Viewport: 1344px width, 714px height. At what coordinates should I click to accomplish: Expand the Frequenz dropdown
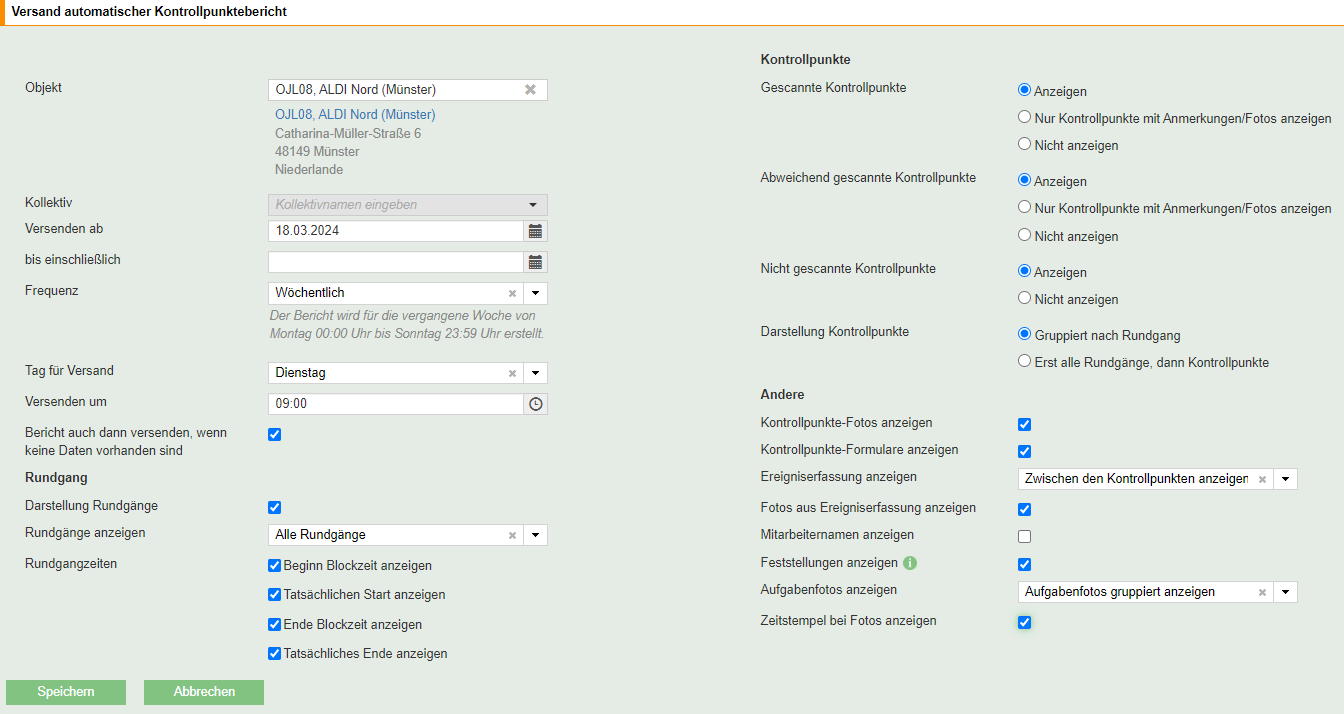[535, 294]
